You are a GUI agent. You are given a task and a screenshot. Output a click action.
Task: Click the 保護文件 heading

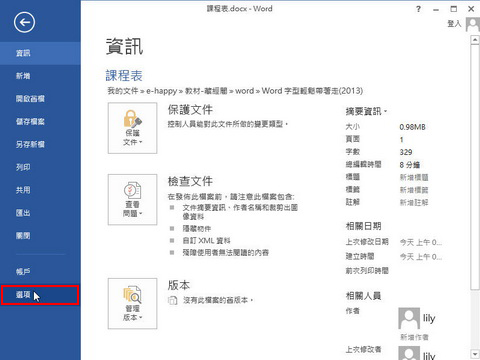pos(190,110)
